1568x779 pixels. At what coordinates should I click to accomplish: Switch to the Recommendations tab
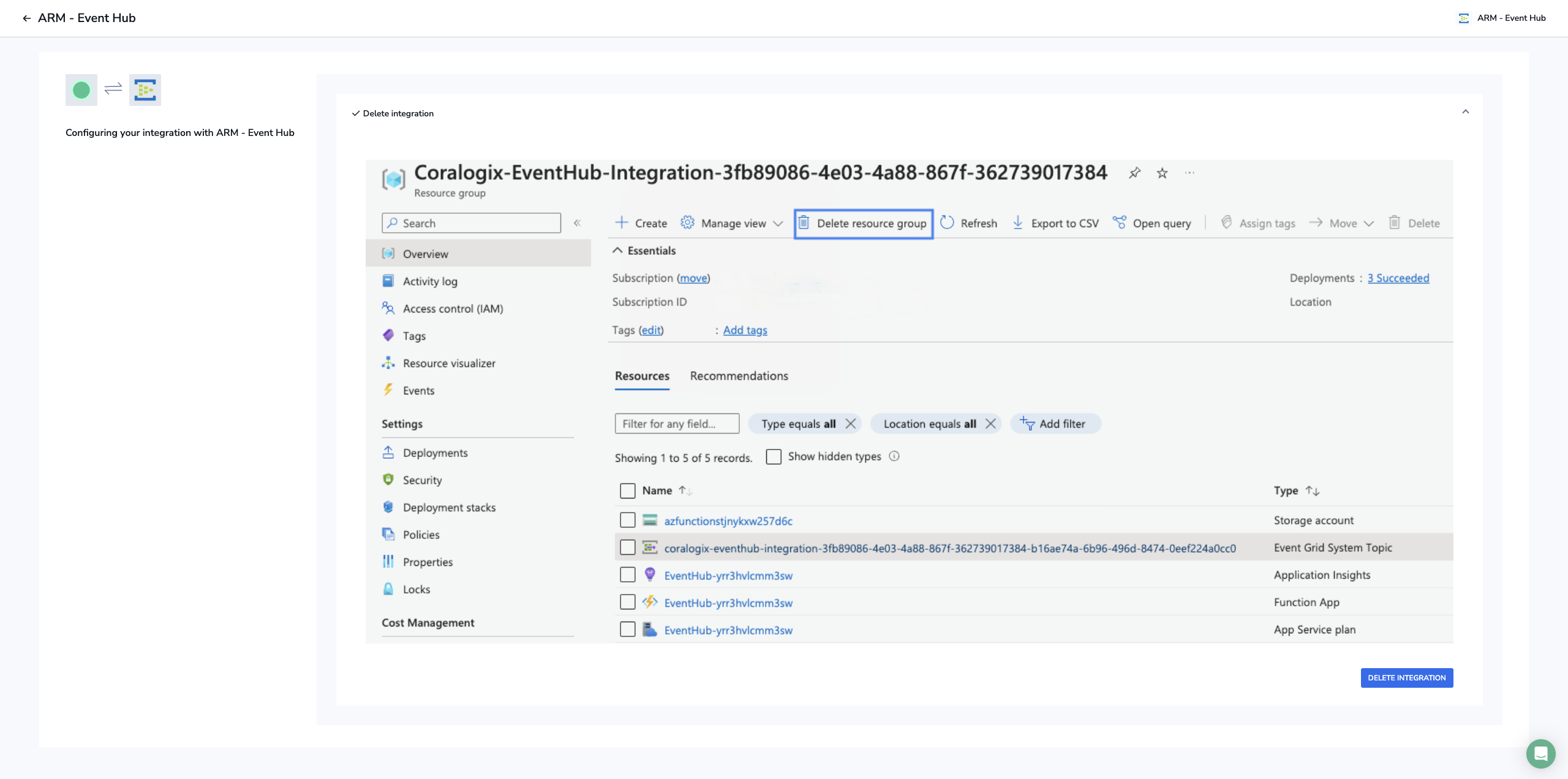pos(739,376)
